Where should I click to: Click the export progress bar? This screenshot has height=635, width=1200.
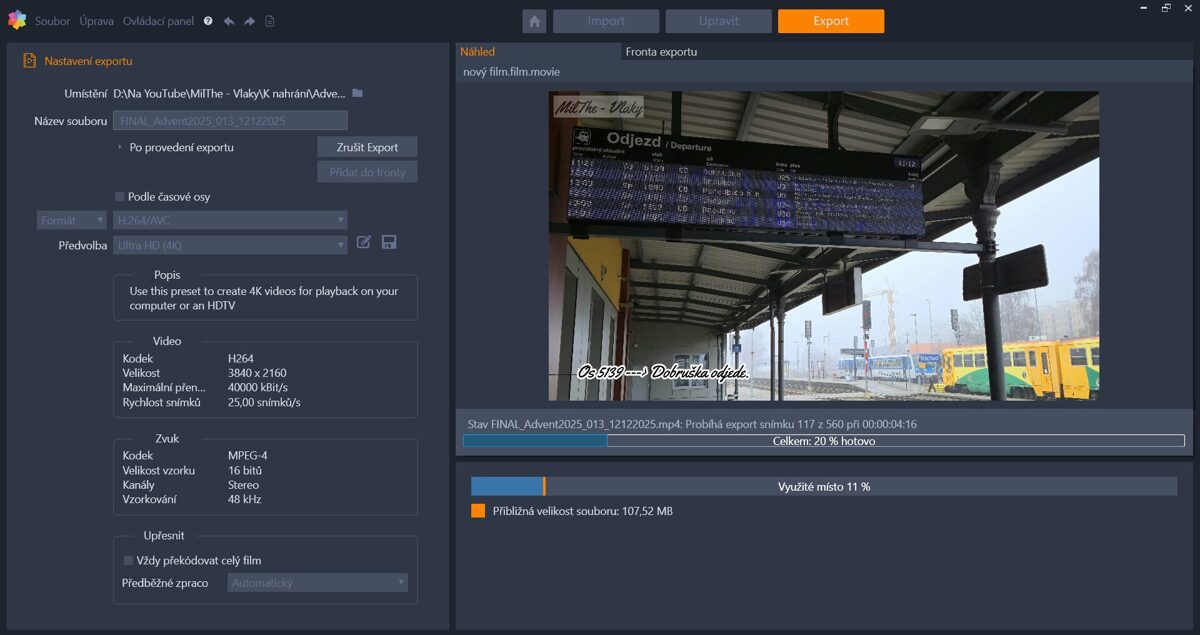click(823, 441)
